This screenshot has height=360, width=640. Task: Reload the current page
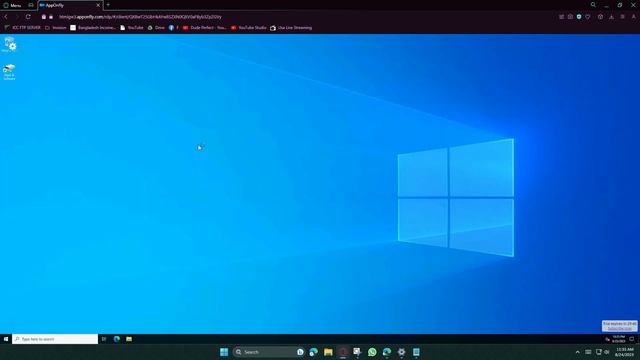pyautogui.click(x=28, y=17)
